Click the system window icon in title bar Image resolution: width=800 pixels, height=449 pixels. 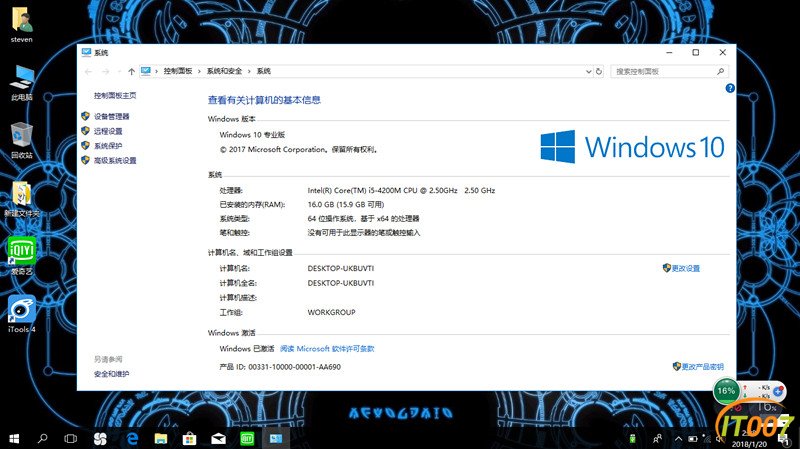click(86, 53)
